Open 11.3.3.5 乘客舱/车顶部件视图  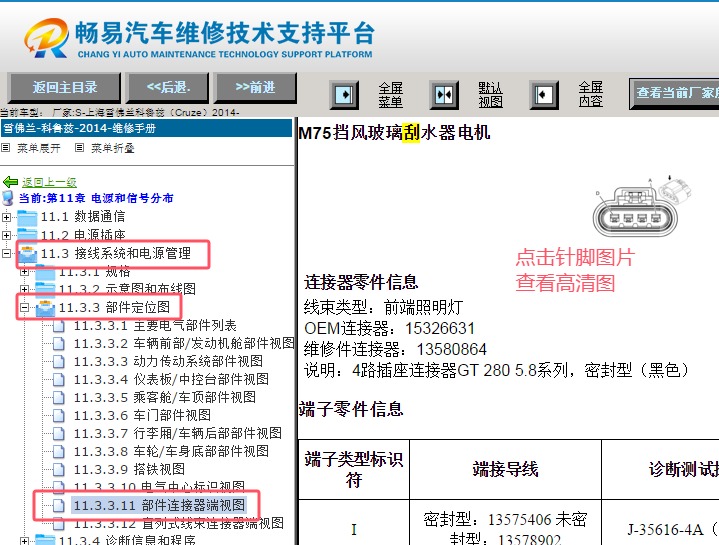click(165, 397)
